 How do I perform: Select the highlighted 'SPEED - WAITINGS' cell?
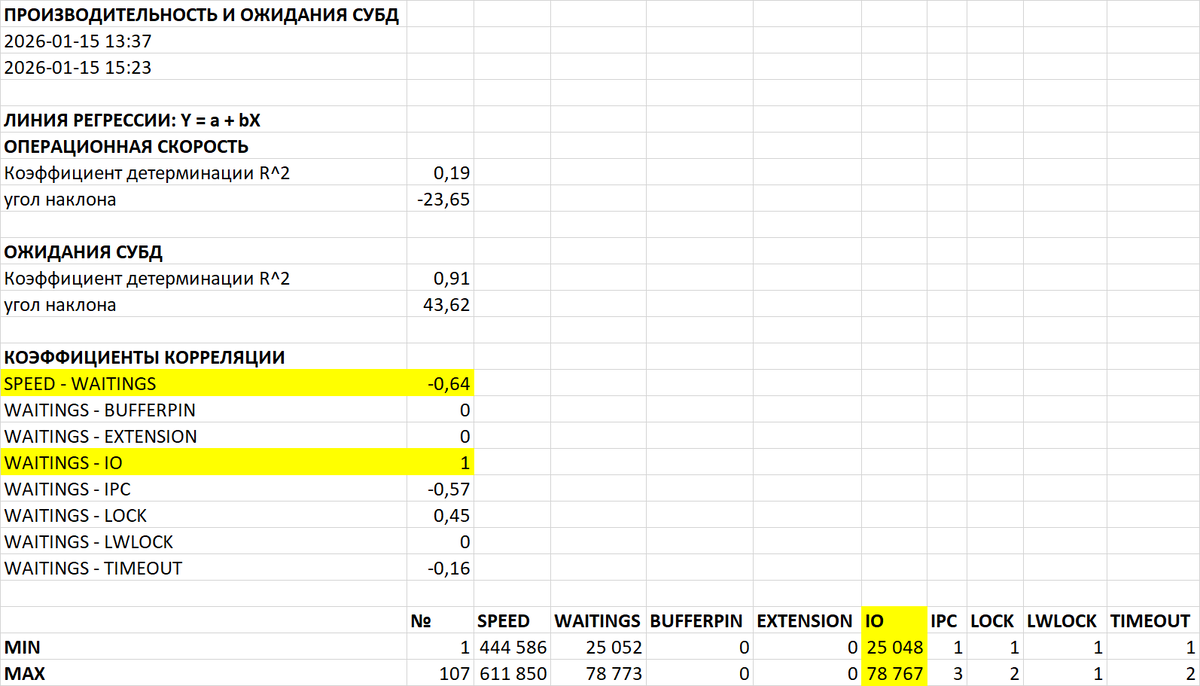pos(203,384)
